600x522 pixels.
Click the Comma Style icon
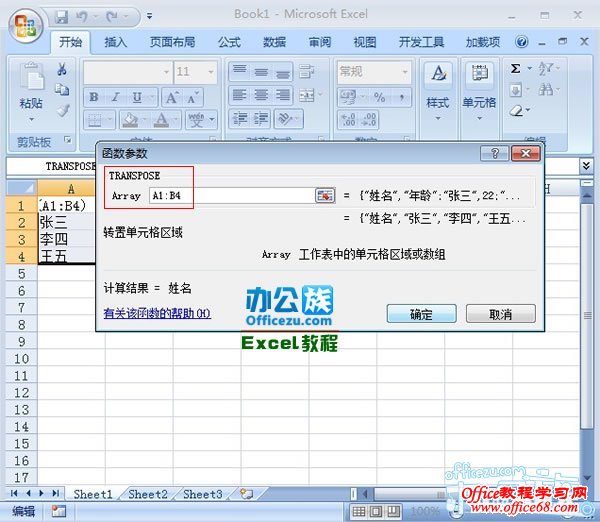point(402,97)
